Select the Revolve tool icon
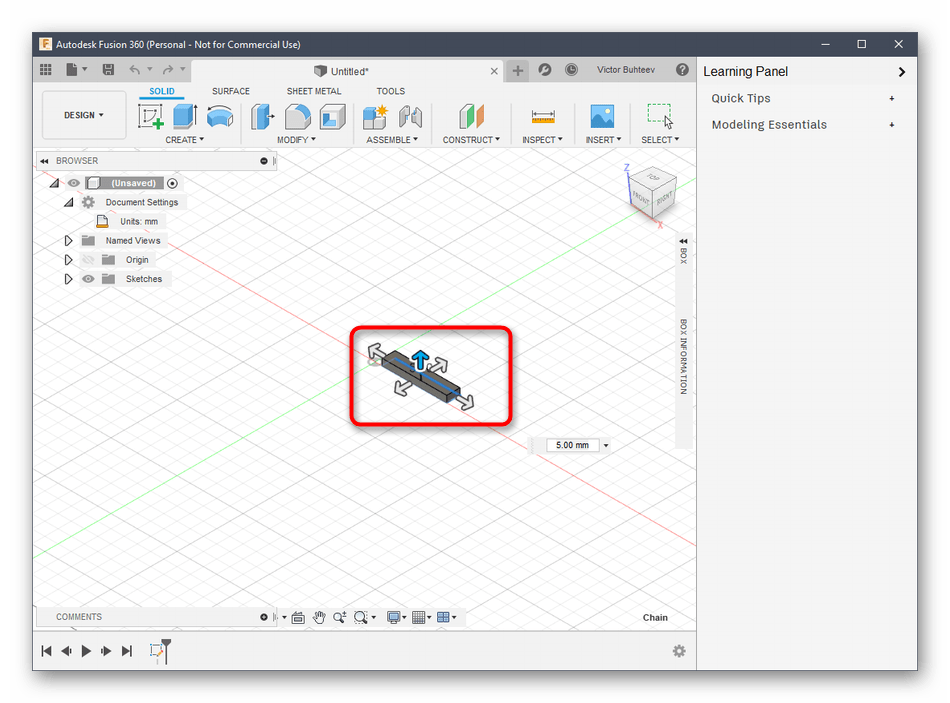The height and width of the screenshot is (703, 950). point(219,116)
